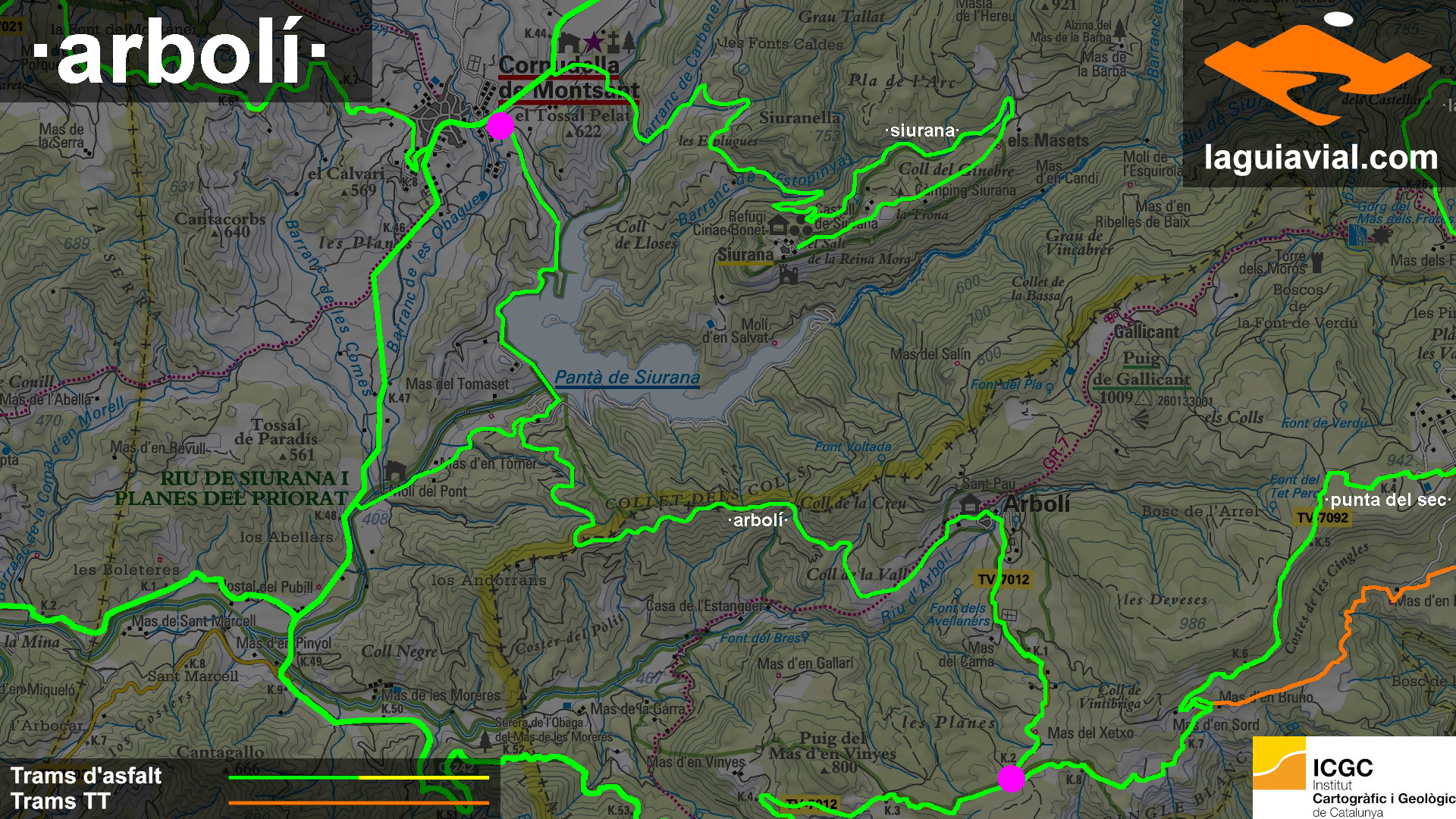Click the Pantà de Siurana reservoir label
The height and width of the screenshot is (819, 1456).
627,378
